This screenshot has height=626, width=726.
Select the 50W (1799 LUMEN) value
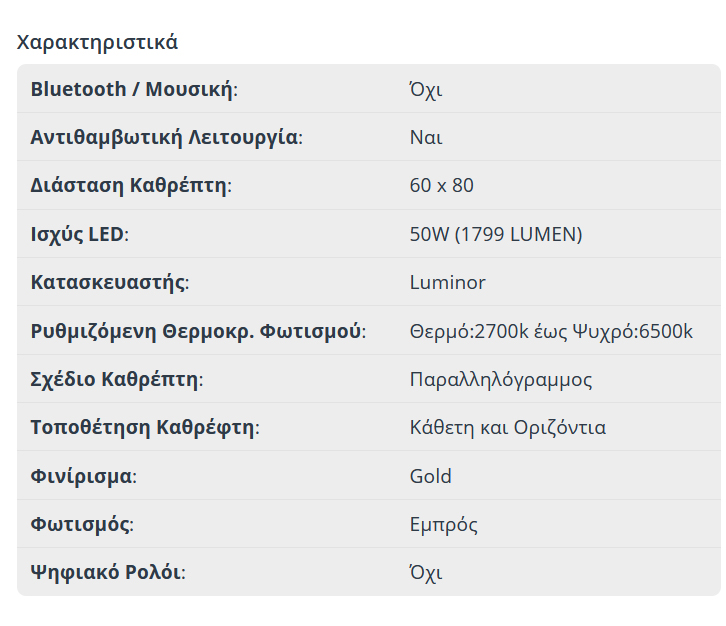point(496,234)
